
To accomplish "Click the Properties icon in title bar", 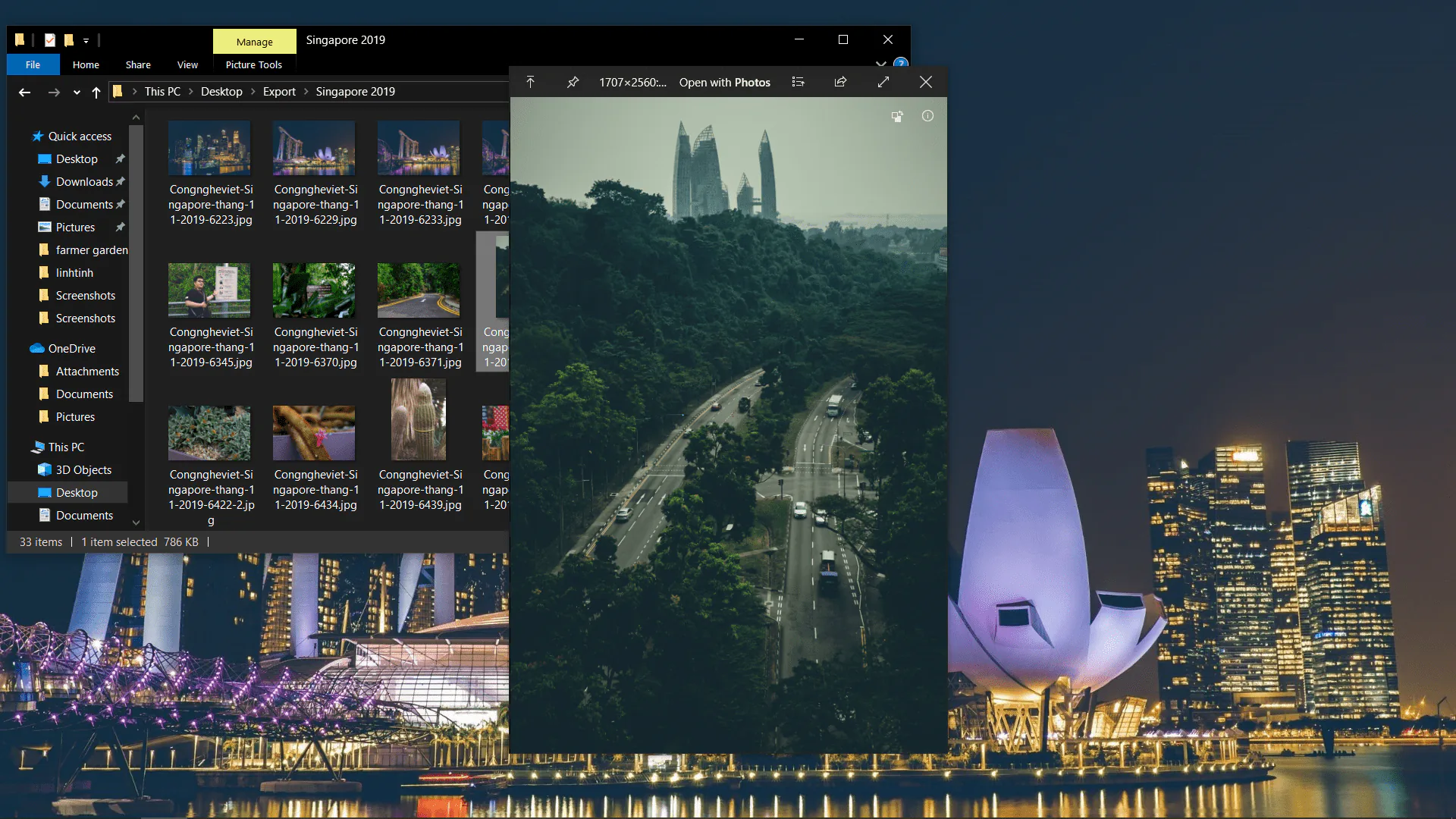I will (x=50, y=39).
